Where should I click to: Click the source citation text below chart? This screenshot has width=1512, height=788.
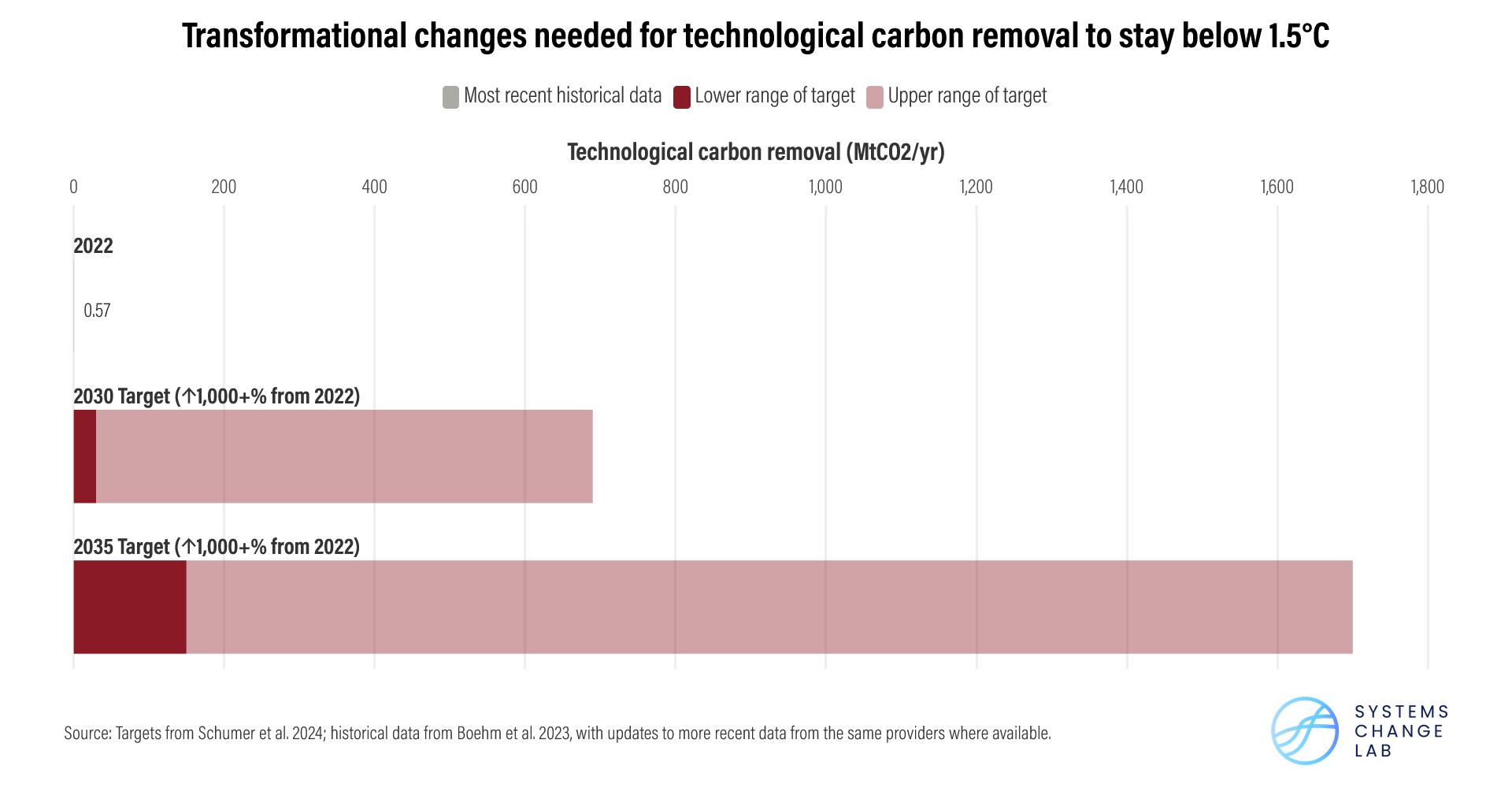point(558,733)
